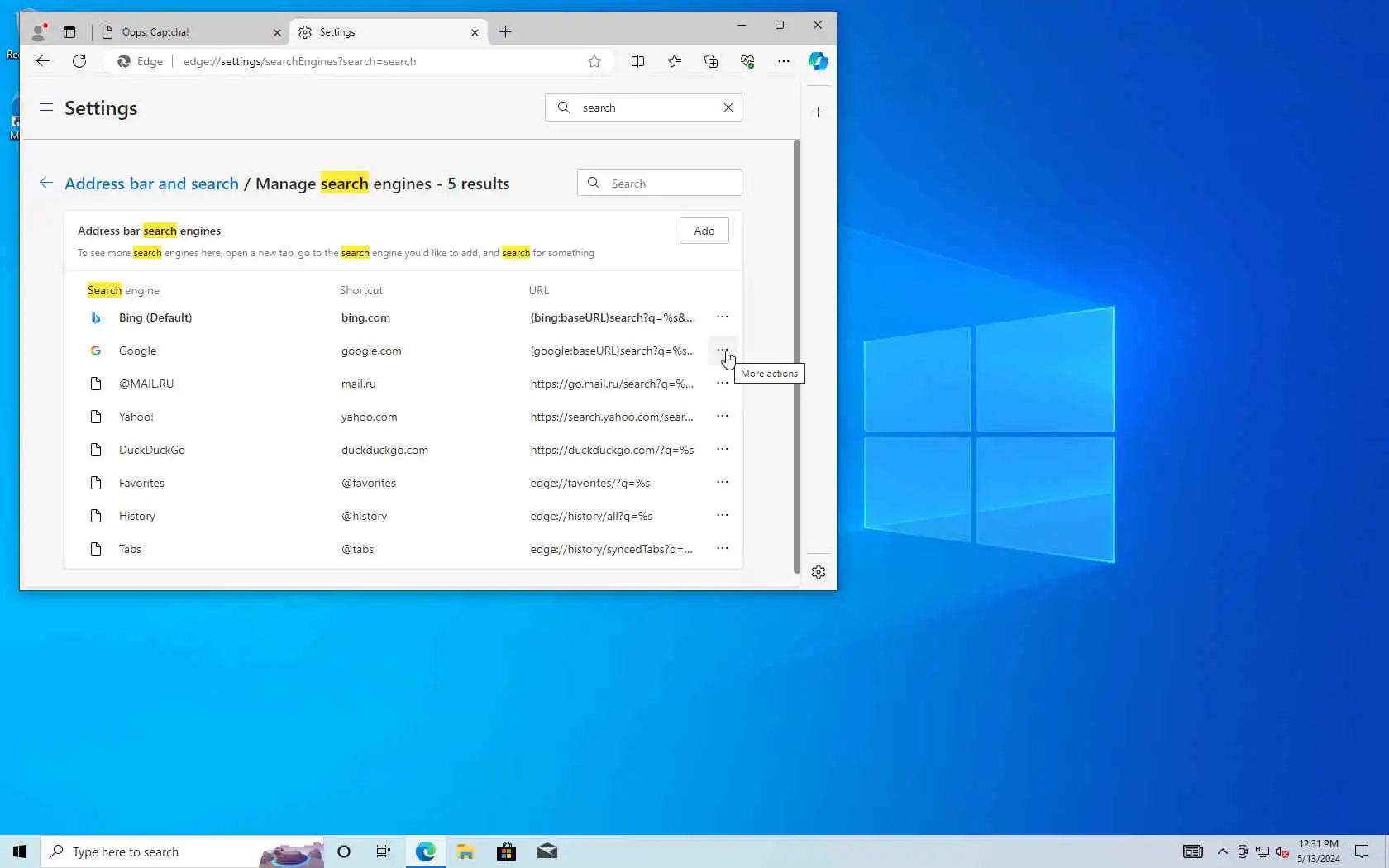Open the tab actions menu icon
The height and width of the screenshot is (868, 1389).
point(69,32)
